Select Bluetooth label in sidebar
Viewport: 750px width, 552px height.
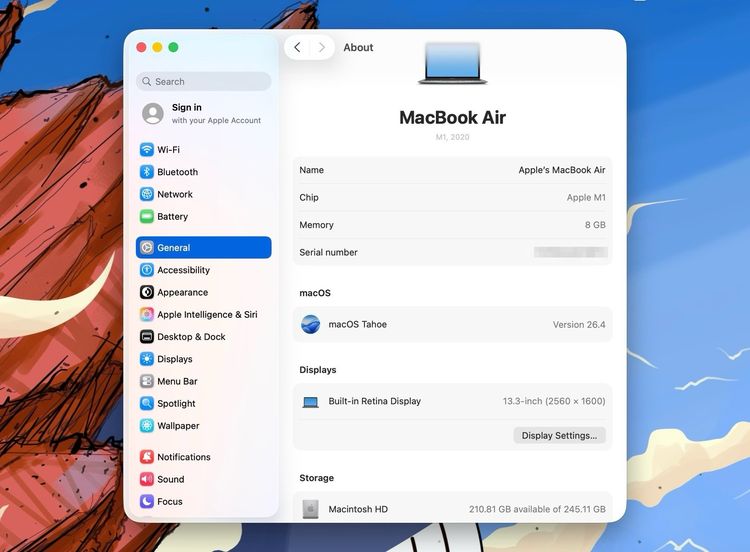click(x=177, y=172)
